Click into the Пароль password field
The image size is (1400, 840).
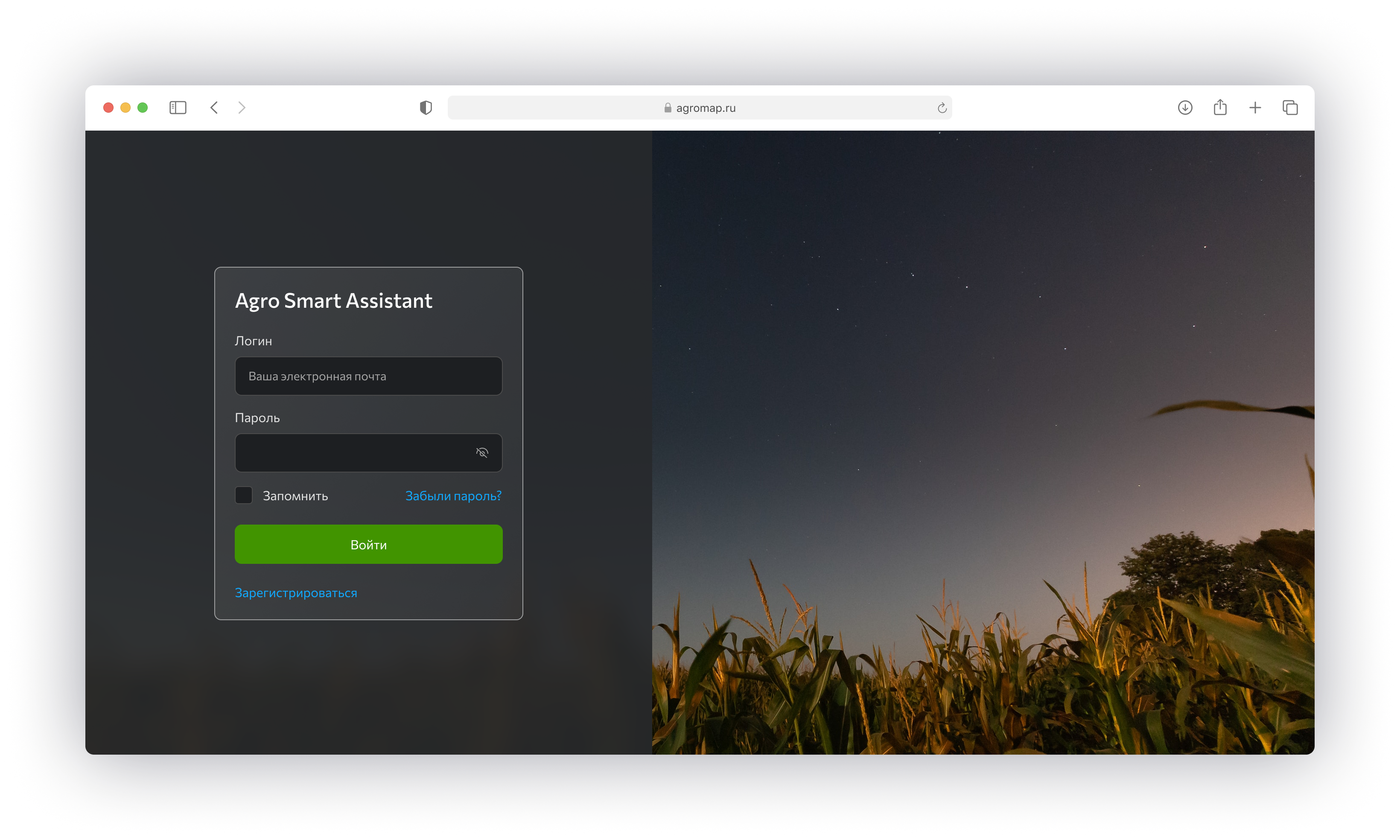pos(368,453)
